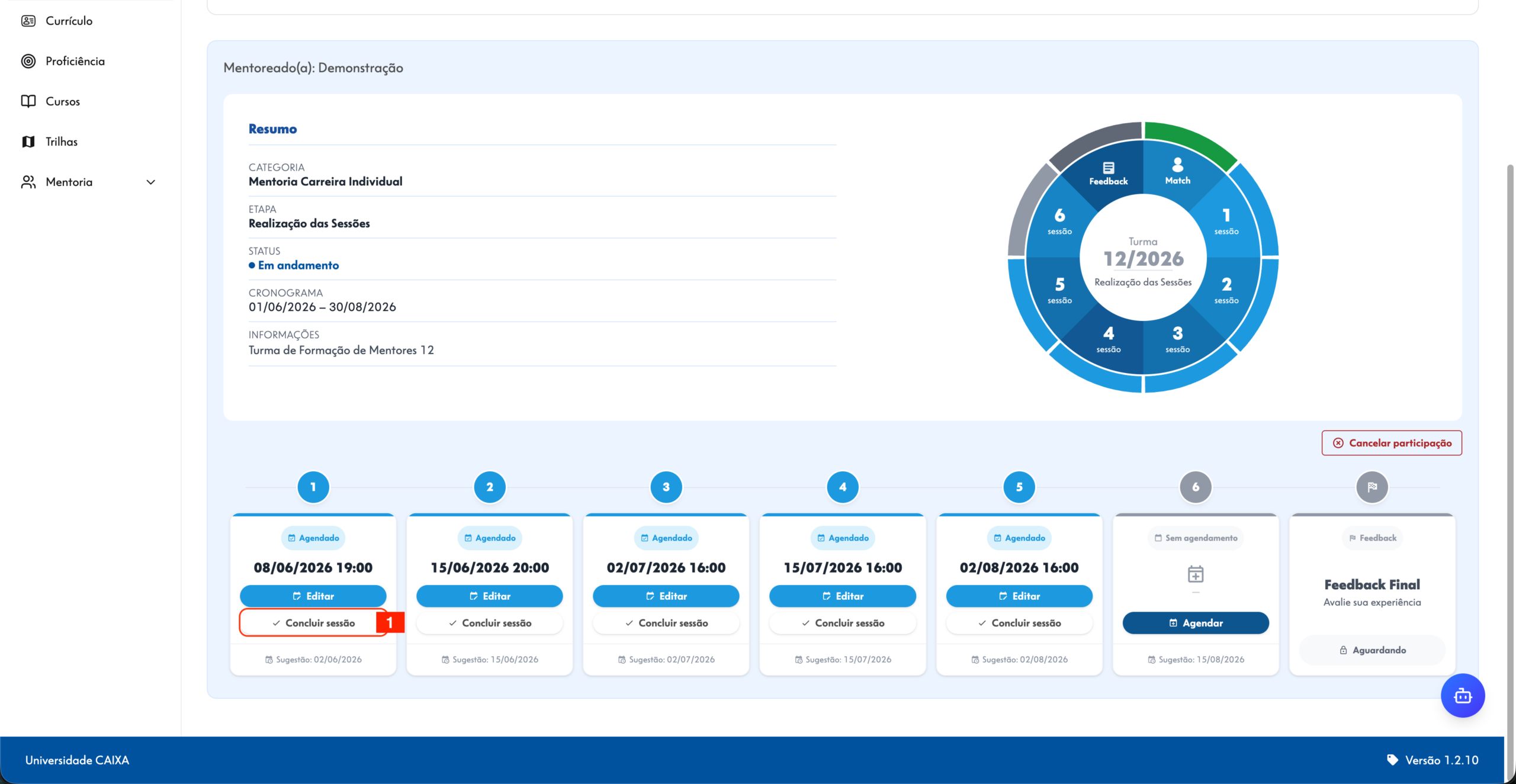Click the Trilhas map icon
1516x784 pixels.
click(x=28, y=142)
